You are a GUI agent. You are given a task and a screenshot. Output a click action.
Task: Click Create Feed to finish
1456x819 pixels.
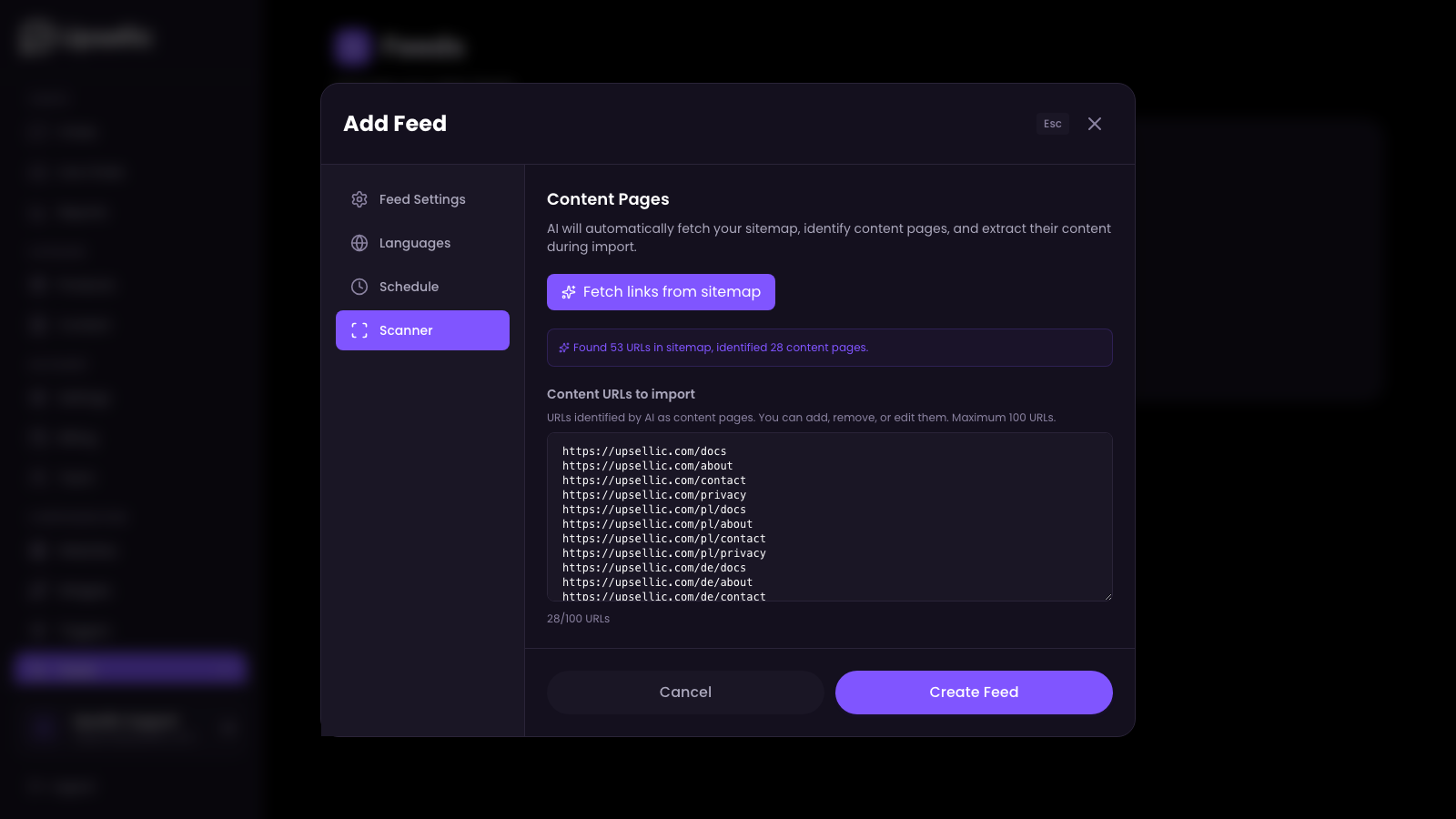click(973, 692)
